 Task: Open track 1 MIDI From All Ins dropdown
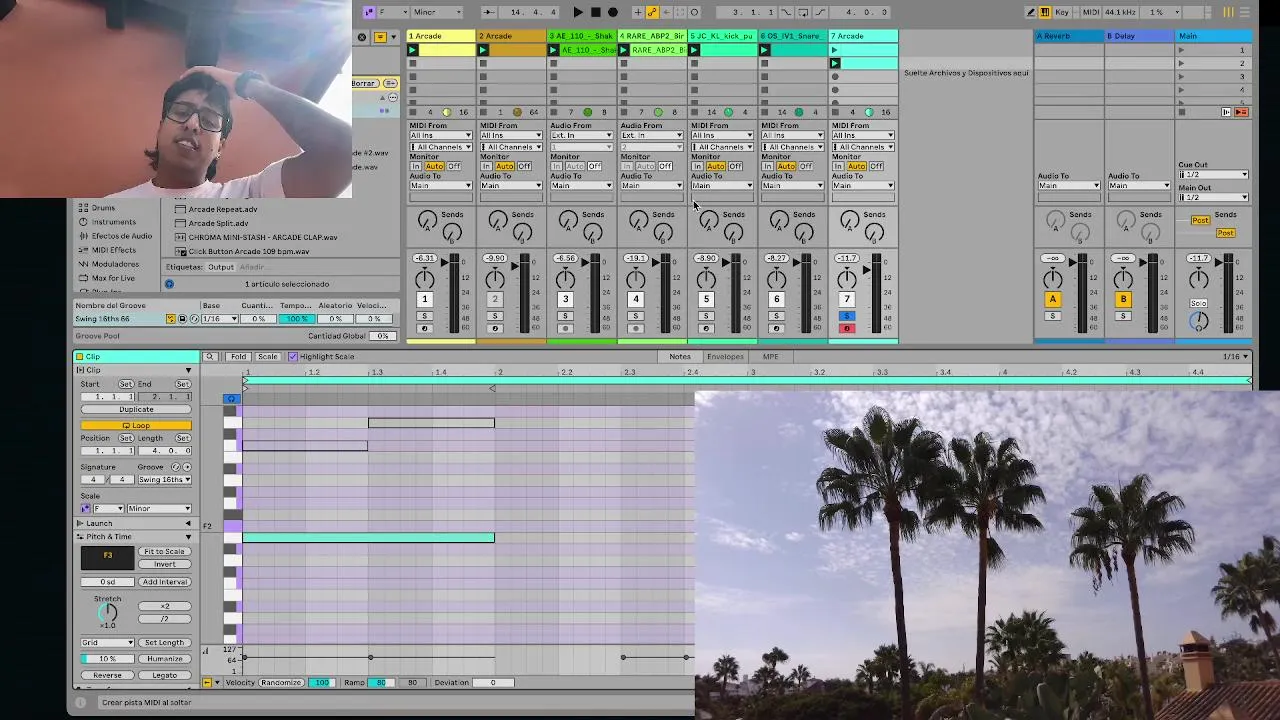pyautogui.click(x=440, y=136)
